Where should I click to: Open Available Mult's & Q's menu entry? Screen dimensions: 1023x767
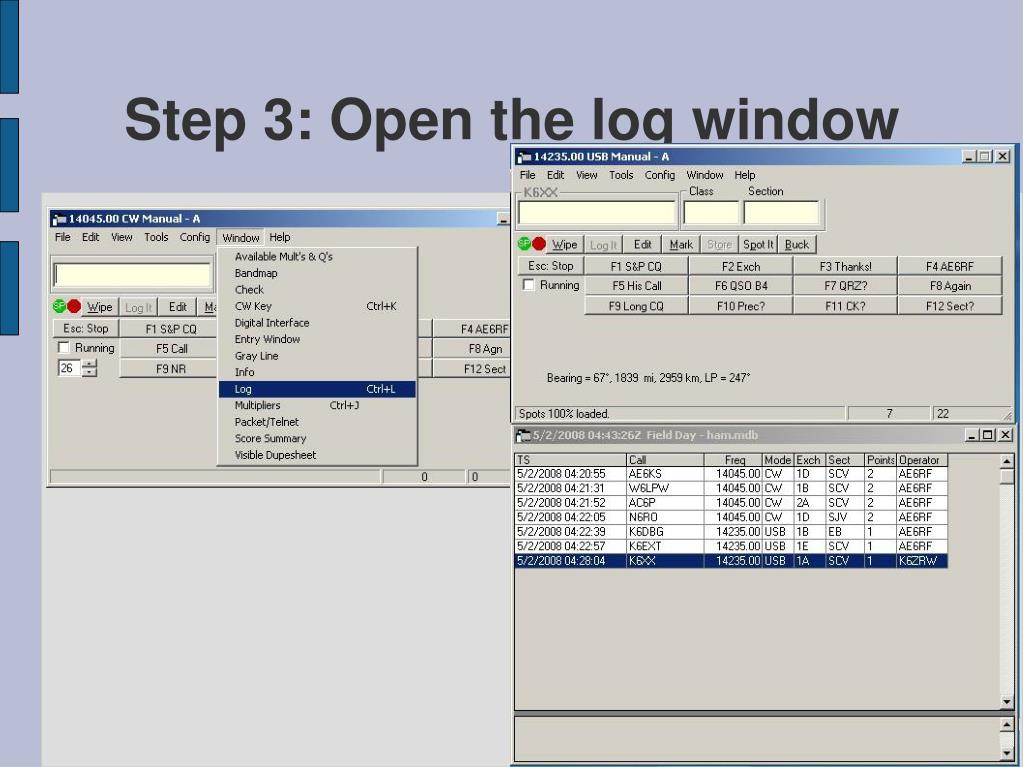pyautogui.click(x=317, y=256)
